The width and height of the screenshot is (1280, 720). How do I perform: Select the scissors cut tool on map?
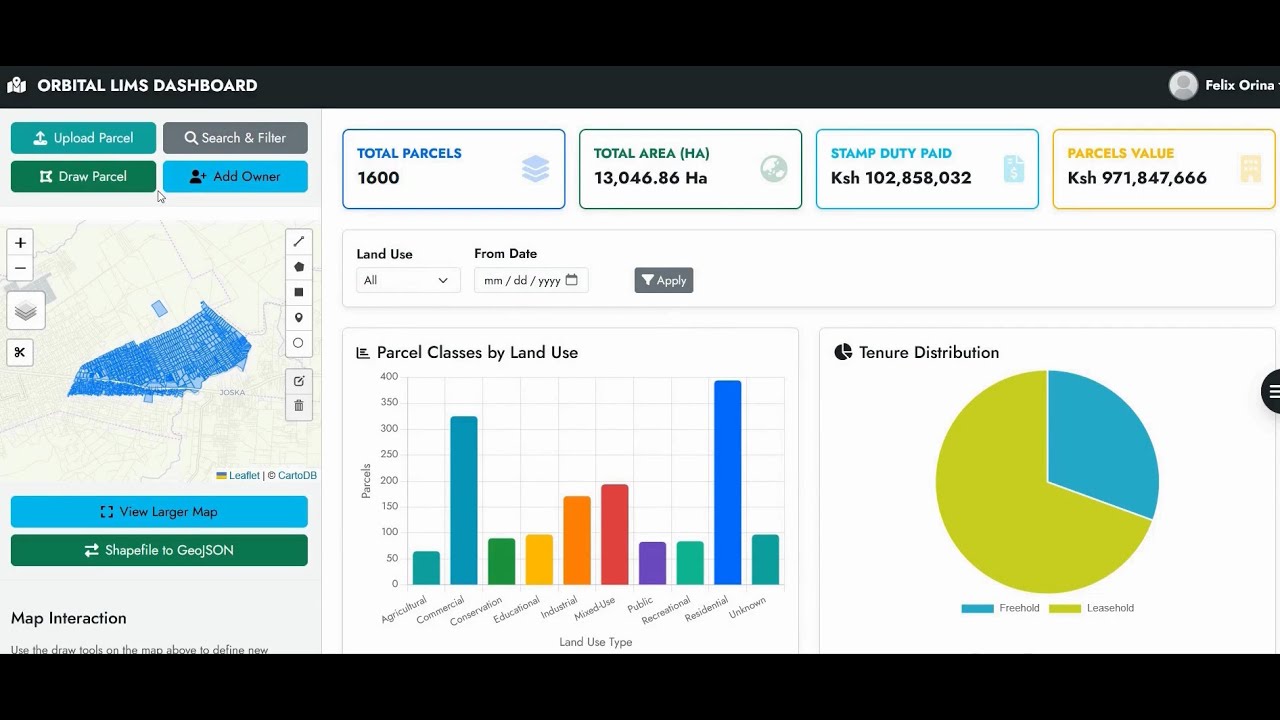20,352
